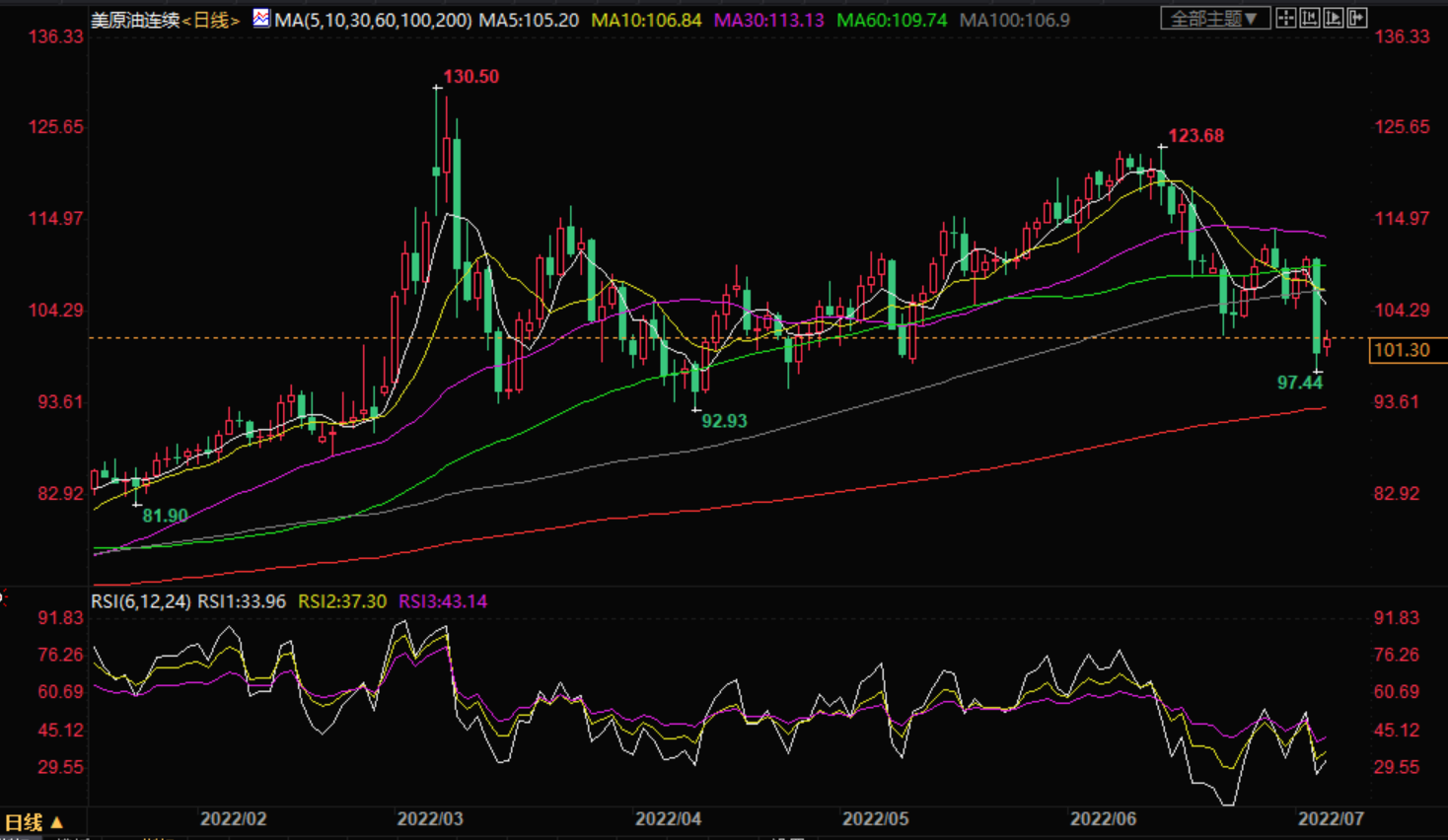Click the 2022/05 date axis label
The height and width of the screenshot is (840, 1448).
point(876,819)
